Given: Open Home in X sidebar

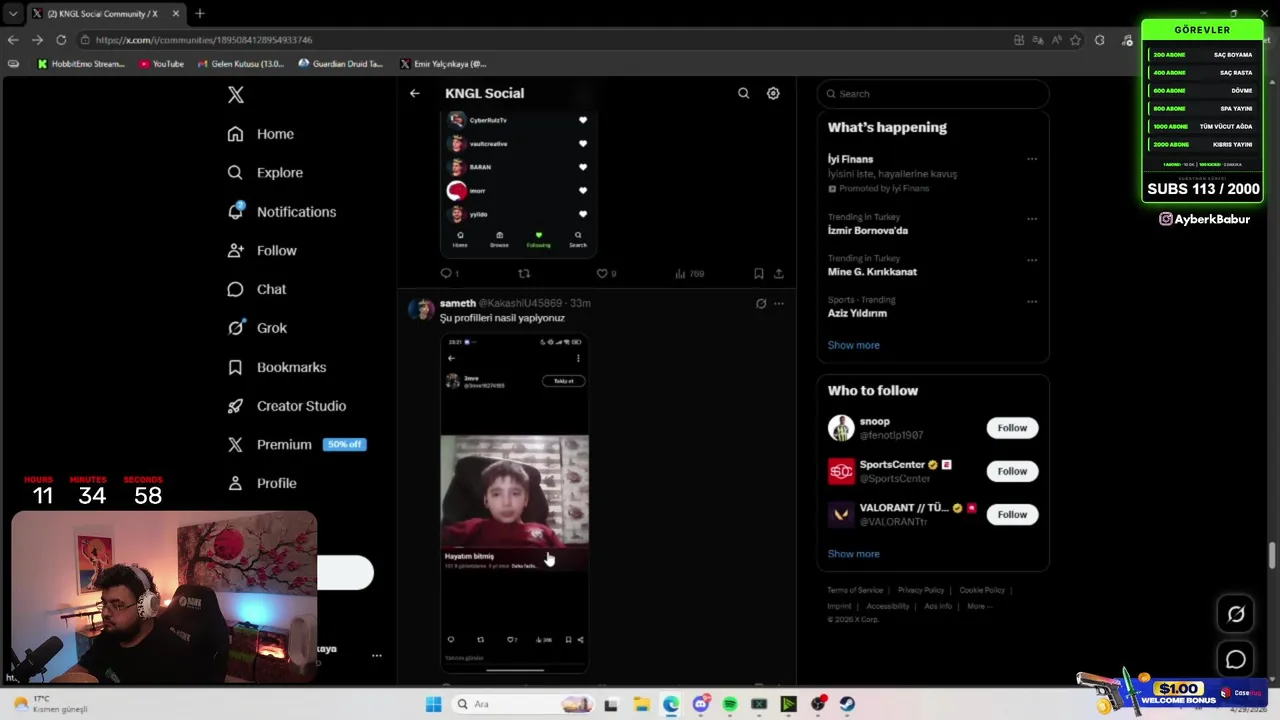Looking at the screenshot, I should pyautogui.click(x=261, y=134).
